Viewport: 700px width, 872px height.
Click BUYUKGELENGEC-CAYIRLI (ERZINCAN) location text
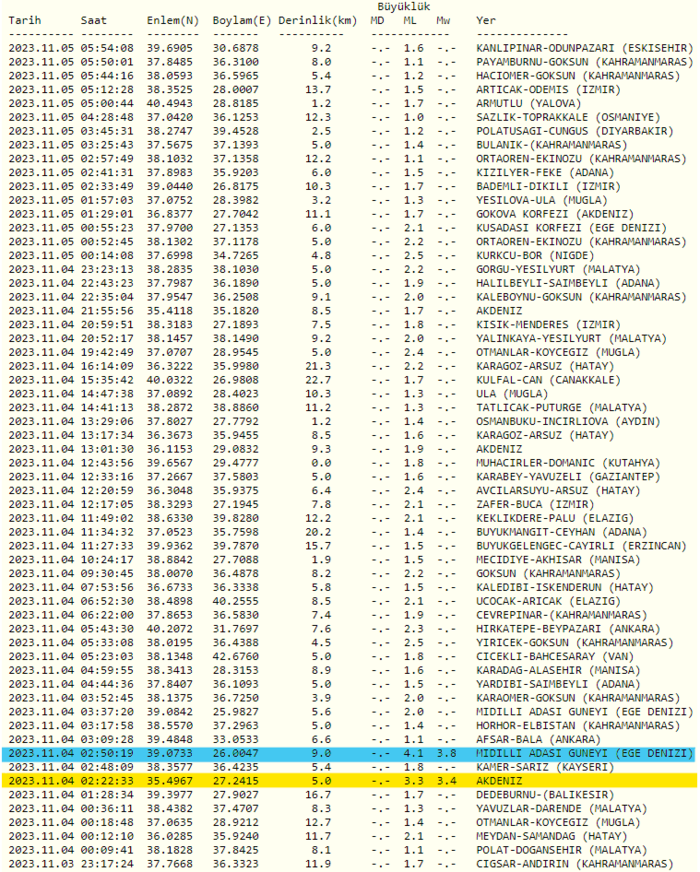tap(581, 546)
